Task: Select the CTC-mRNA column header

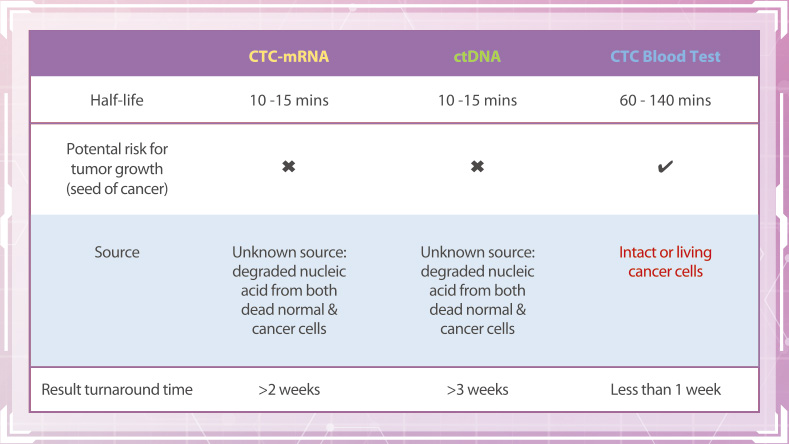Action: [289, 56]
